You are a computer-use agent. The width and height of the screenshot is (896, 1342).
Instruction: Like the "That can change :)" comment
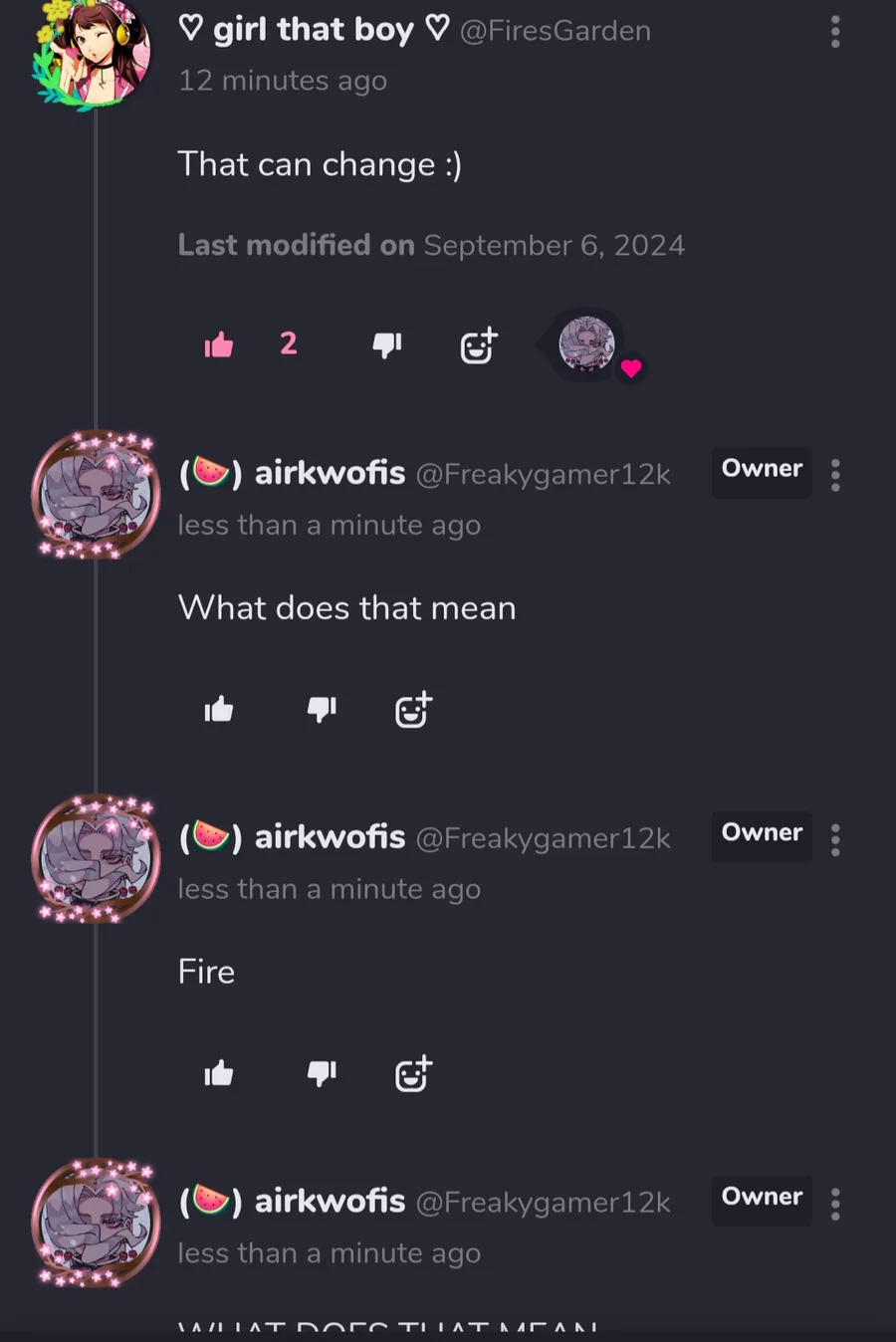coord(219,344)
